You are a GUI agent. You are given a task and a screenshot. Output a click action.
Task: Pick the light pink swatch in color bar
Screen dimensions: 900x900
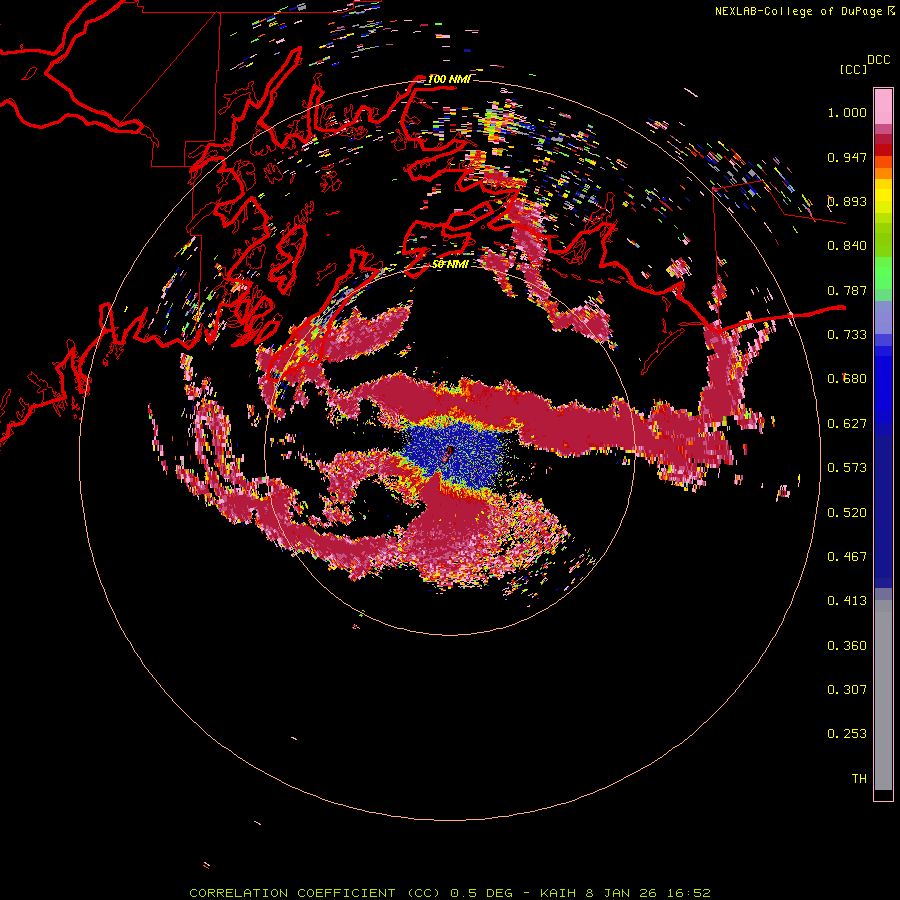[883, 107]
